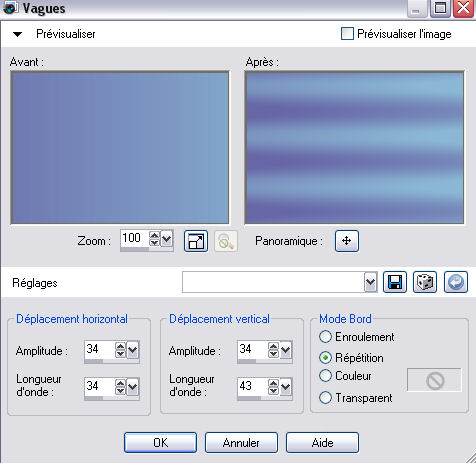Viewport: 476px width, 463px height.
Task: Click the Panoramique navigate cross icon
Action: (x=347, y=241)
